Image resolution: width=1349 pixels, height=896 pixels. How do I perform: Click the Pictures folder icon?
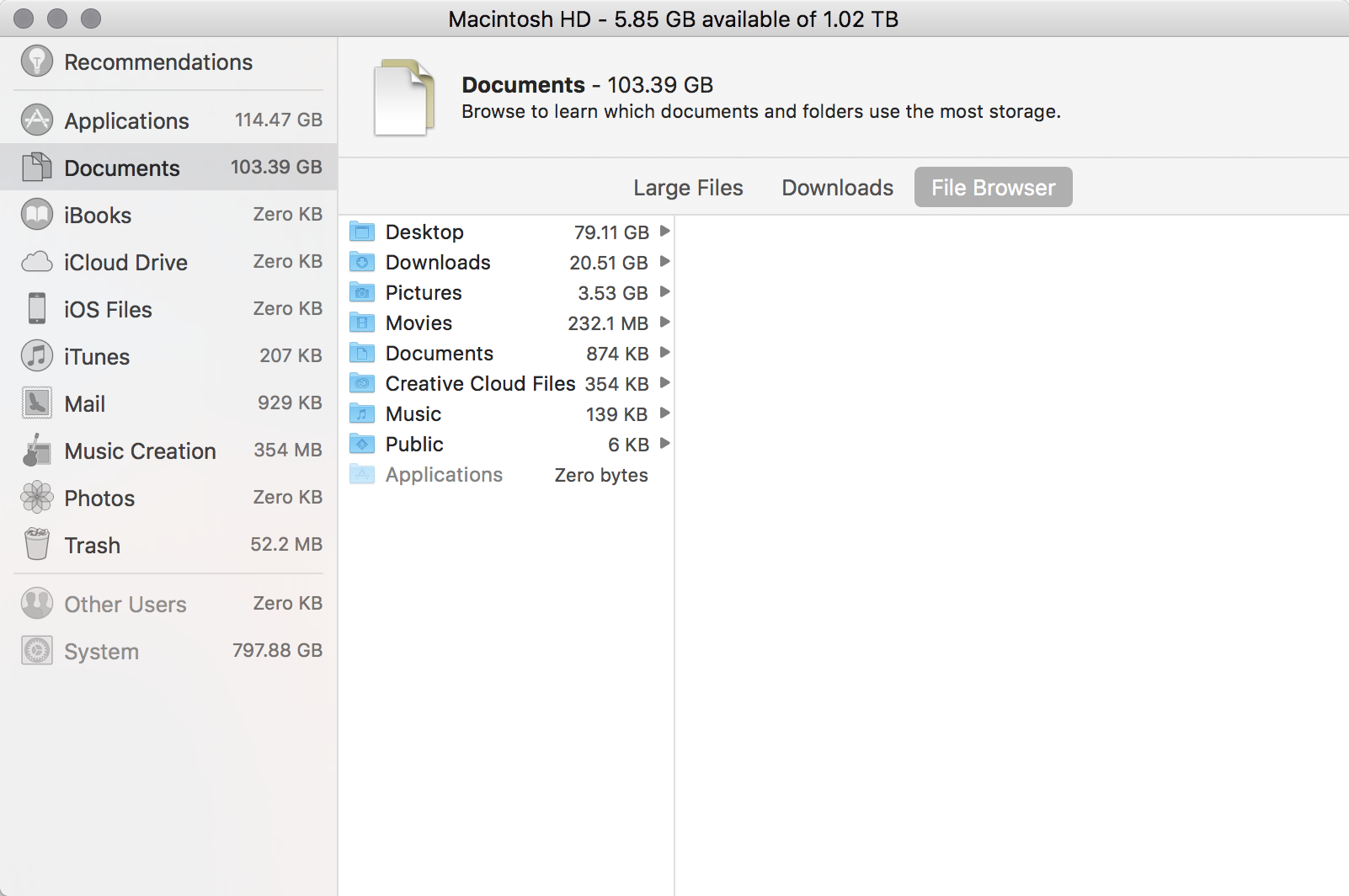(362, 292)
